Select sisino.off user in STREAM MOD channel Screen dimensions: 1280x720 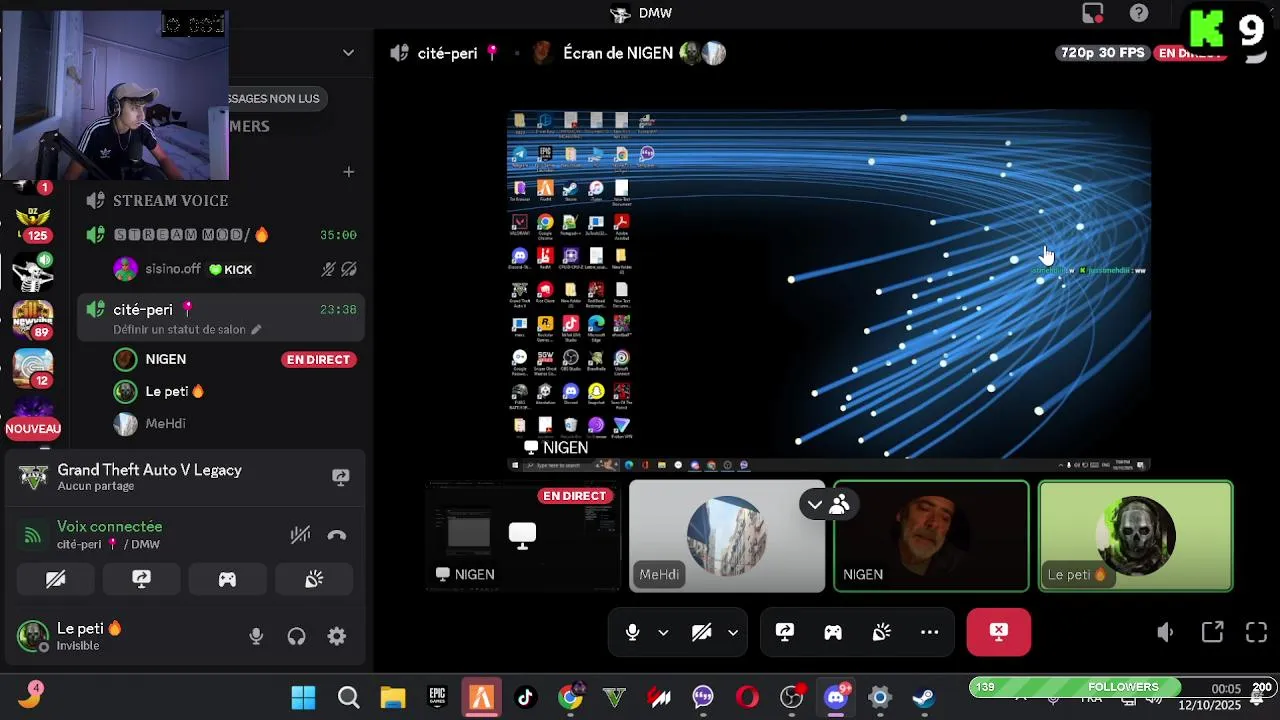[172, 269]
